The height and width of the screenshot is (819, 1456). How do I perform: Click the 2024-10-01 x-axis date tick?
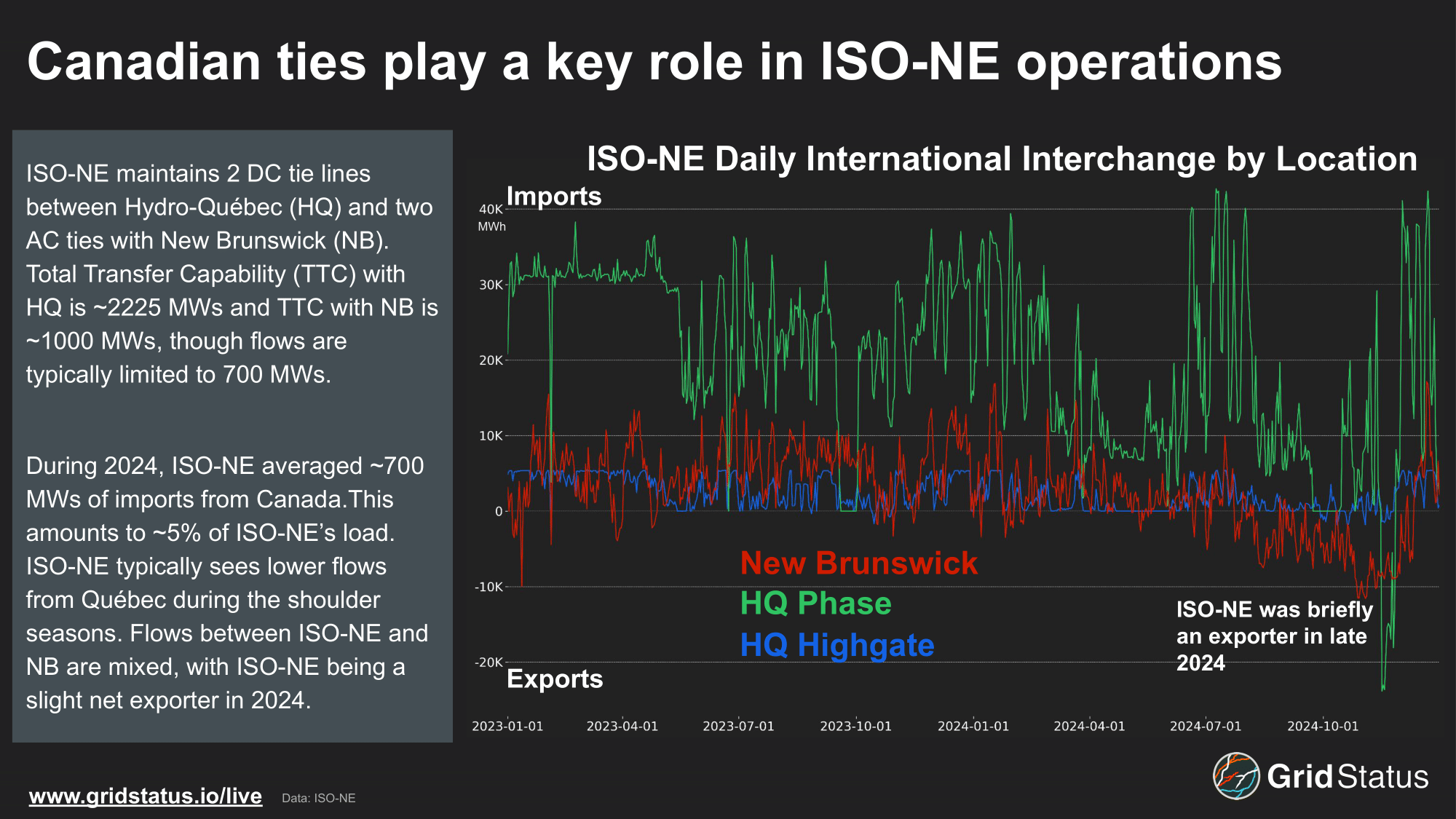(1322, 726)
